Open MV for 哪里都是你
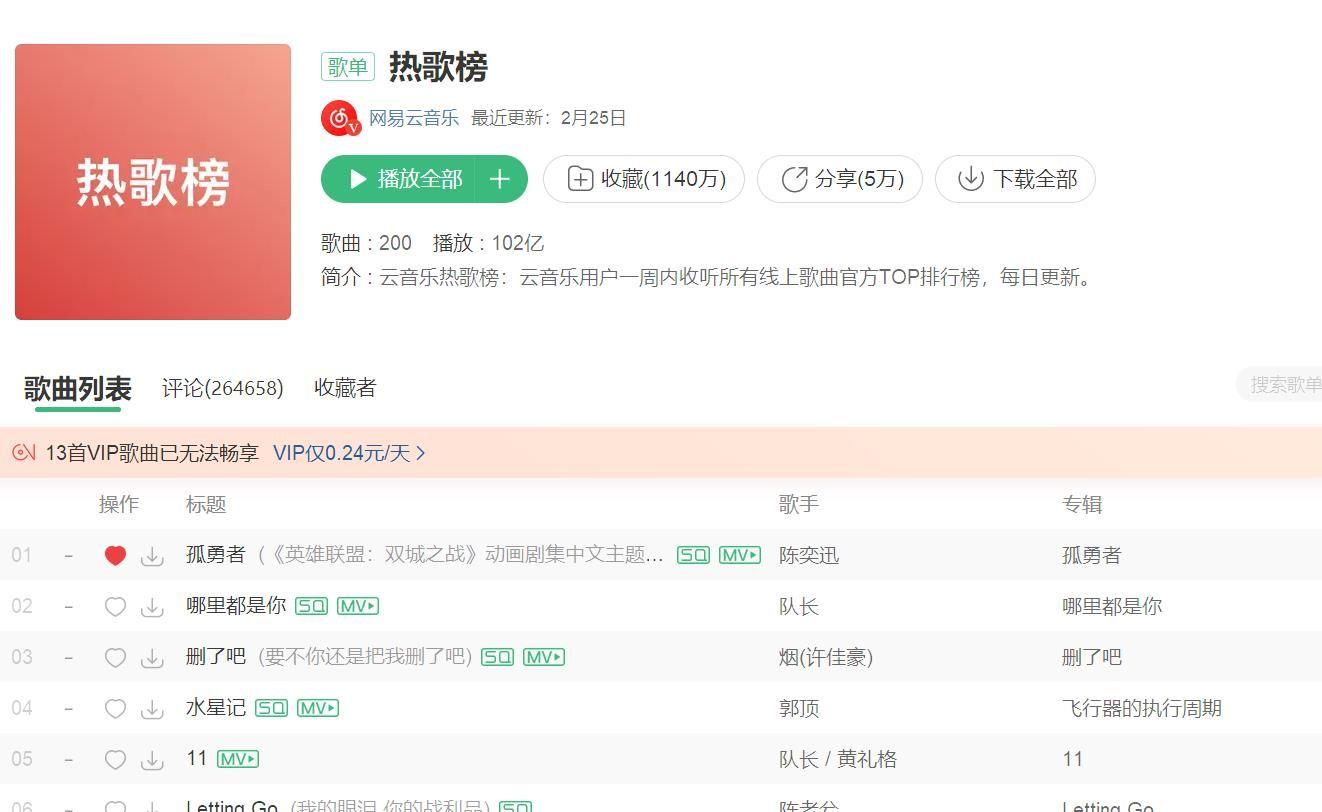 [357, 606]
